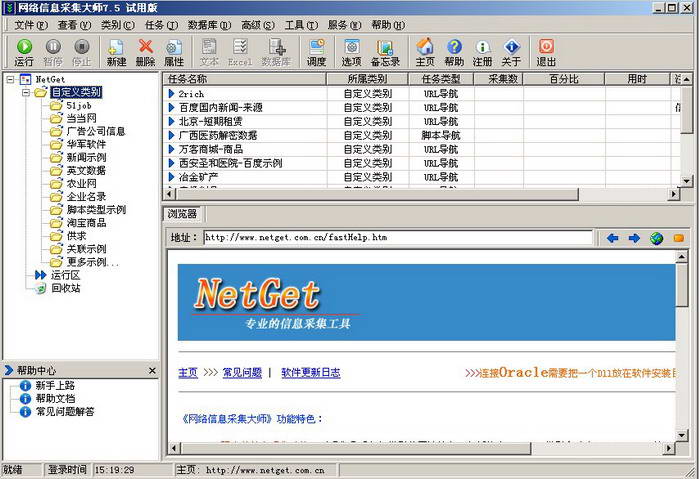
Task: Click the 常见问题 hyperlink
Action: (242, 372)
